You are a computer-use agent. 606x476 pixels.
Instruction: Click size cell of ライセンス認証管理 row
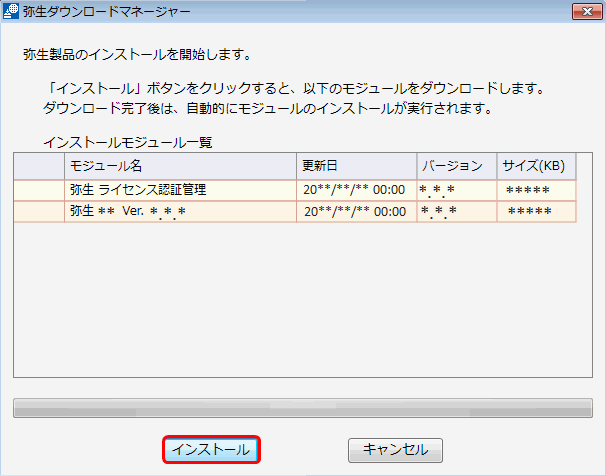(x=536, y=190)
